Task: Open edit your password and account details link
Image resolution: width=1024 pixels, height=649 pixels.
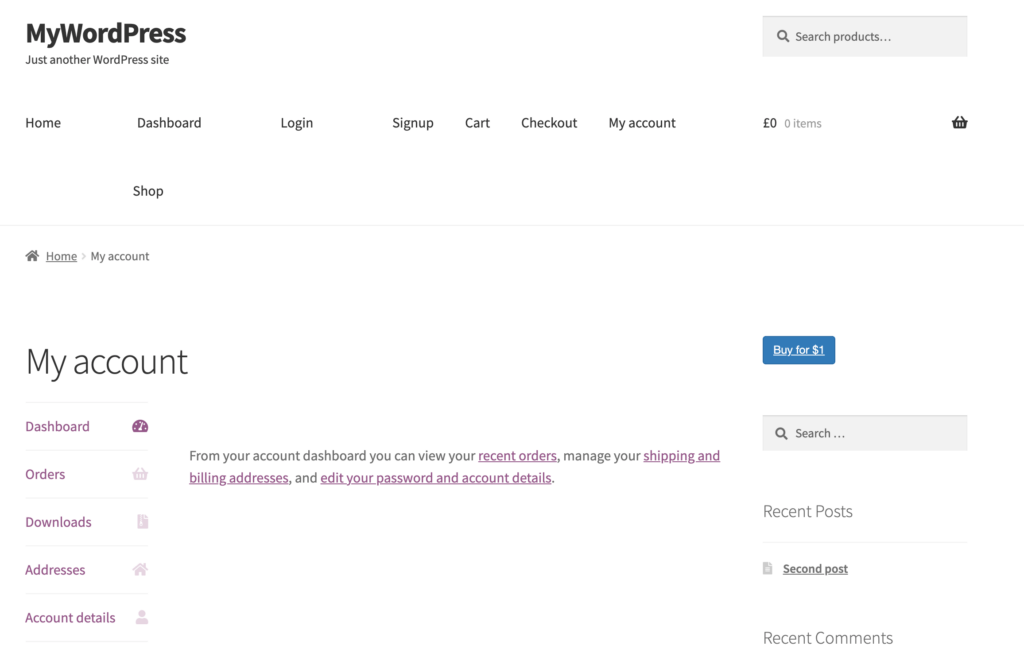Action: coord(436,478)
